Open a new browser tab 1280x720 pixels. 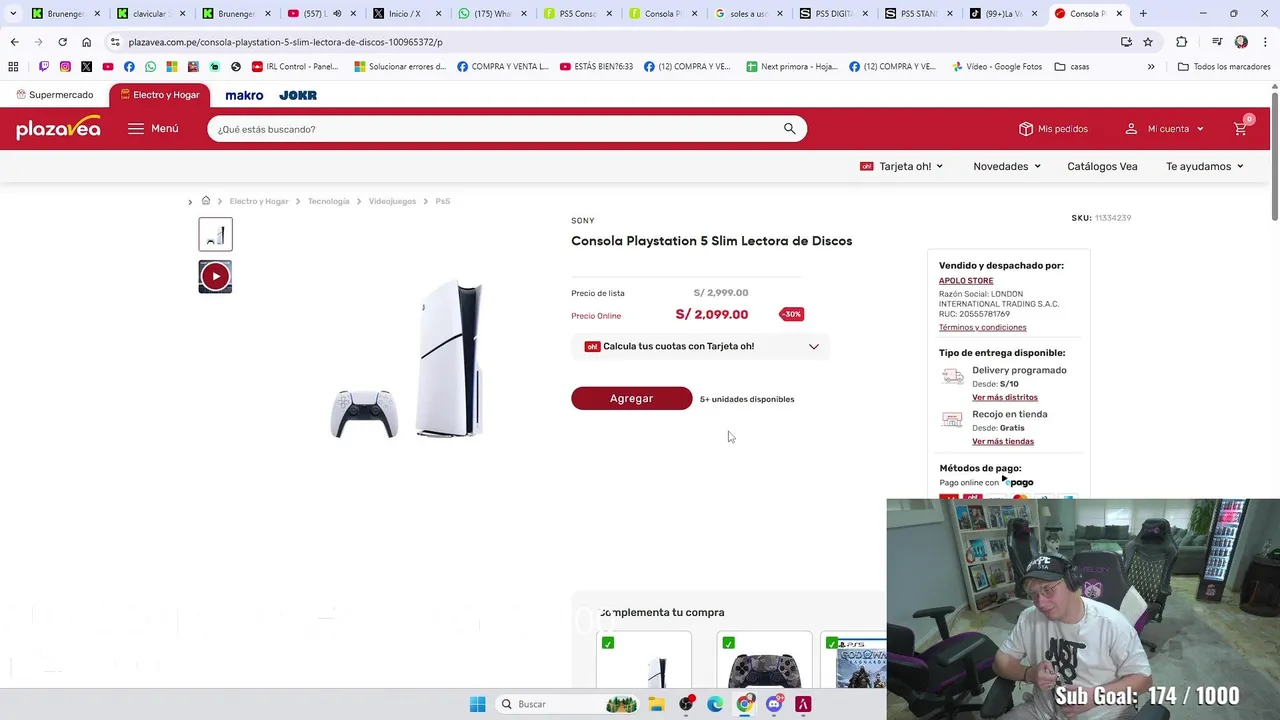(x=1143, y=13)
